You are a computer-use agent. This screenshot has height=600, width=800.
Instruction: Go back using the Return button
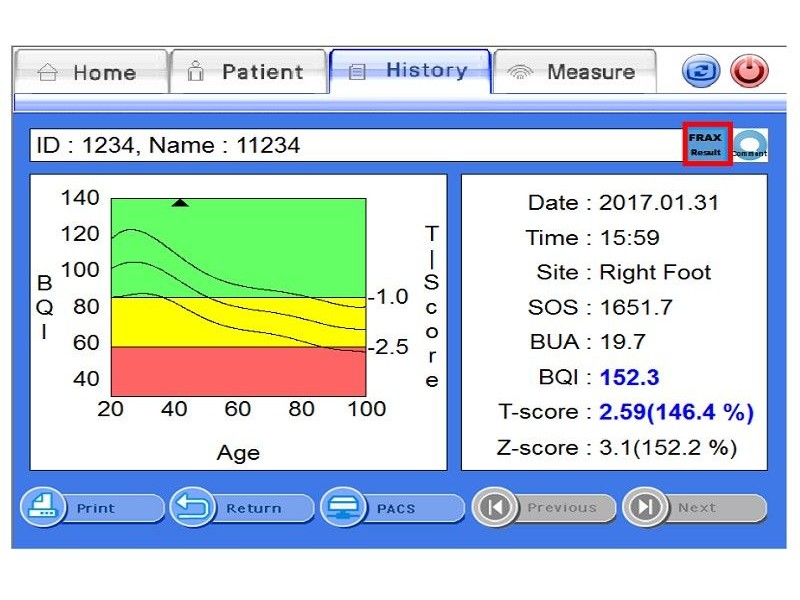coord(239,508)
